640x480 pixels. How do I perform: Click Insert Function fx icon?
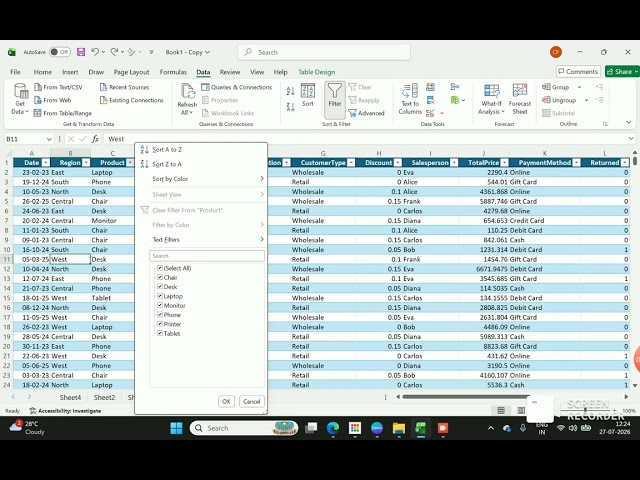pyautogui.click(x=95, y=139)
